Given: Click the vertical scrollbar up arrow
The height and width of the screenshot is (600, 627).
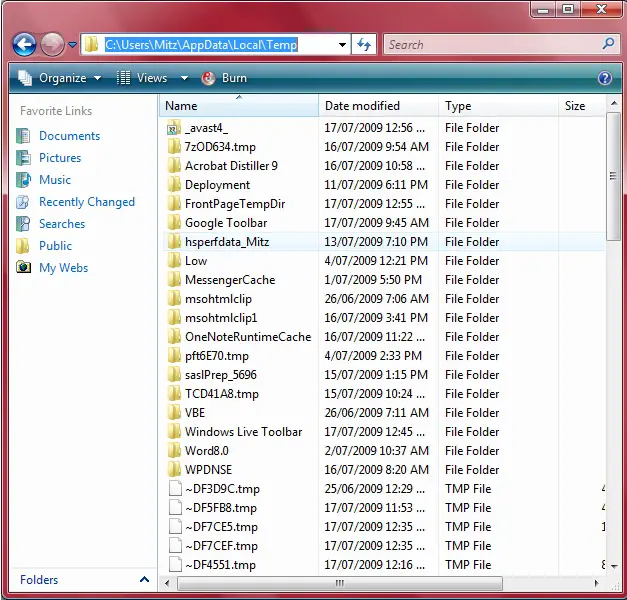Looking at the screenshot, I should click(614, 104).
